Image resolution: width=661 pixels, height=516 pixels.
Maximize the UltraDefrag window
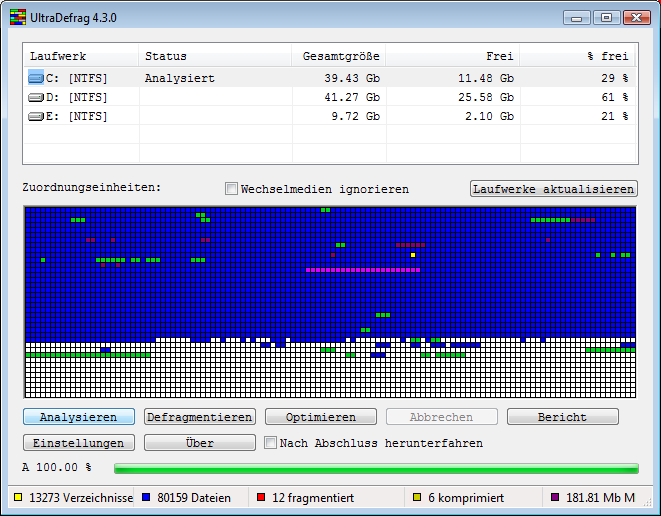coord(606,18)
